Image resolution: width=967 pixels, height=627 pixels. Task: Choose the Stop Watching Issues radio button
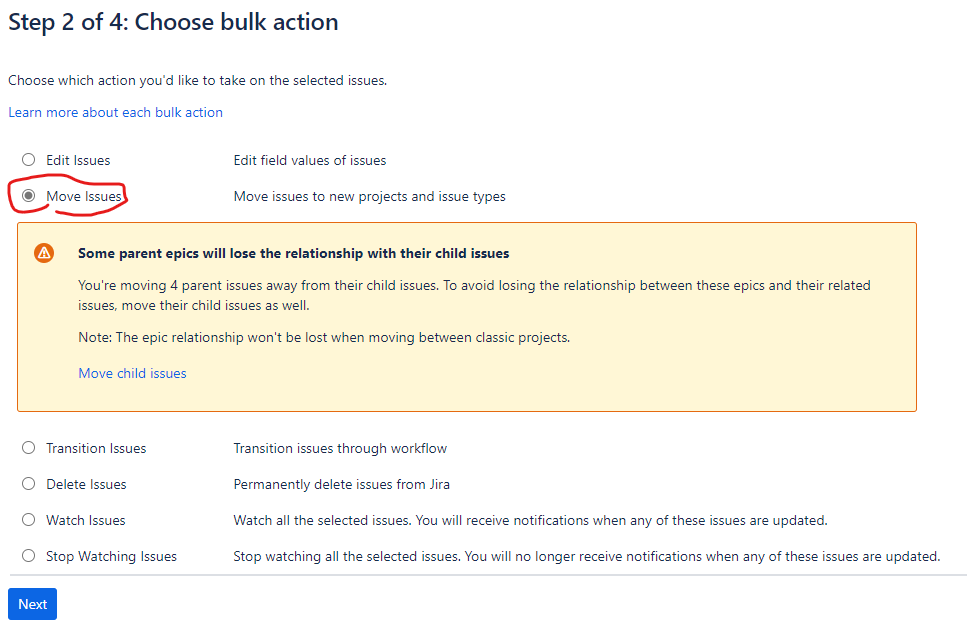pos(28,556)
